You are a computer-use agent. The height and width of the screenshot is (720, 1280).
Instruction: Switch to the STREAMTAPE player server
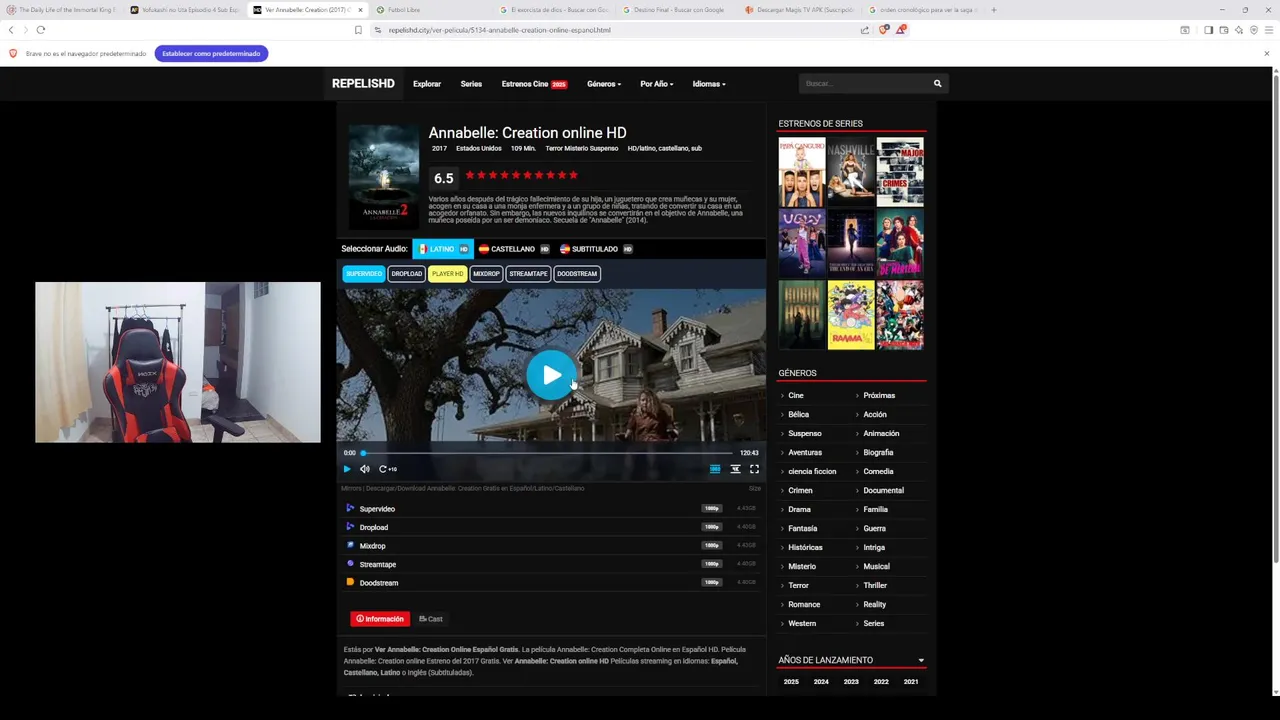click(x=528, y=274)
